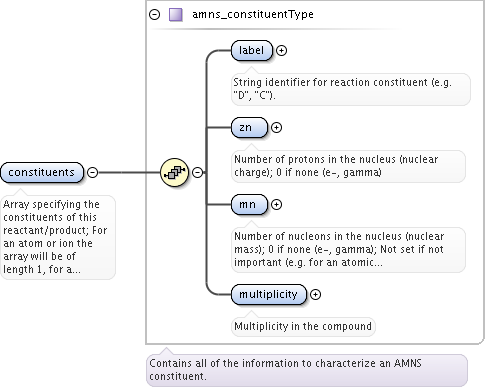
Task: Collapse the amns_constituentType box
Action: [154, 15]
